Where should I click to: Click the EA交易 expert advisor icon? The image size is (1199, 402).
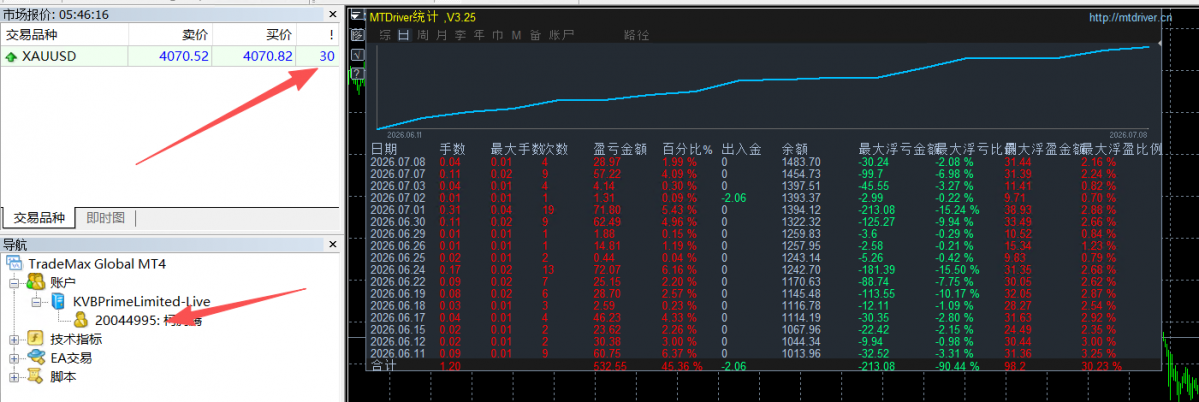click(x=37, y=358)
